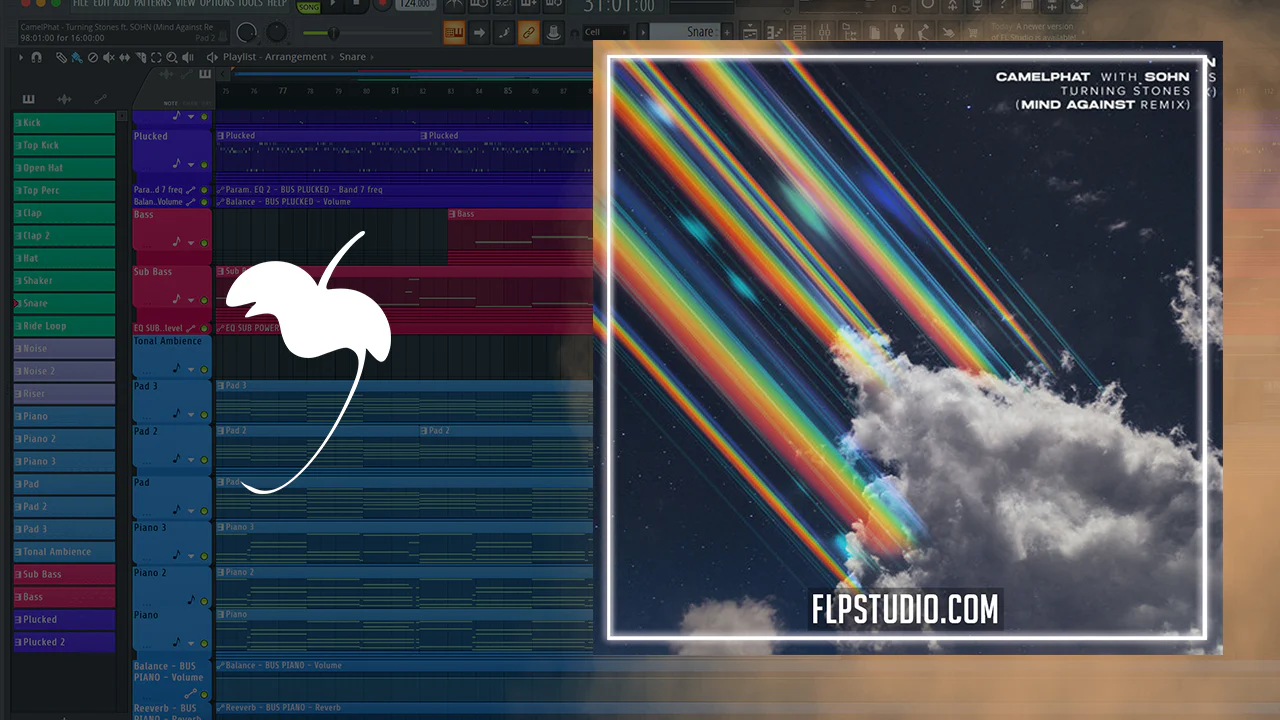The height and width of the screenshot is (720, 1280).
Task: Toggle the playlist magnet snap icon
Action: tap(37, 57)
